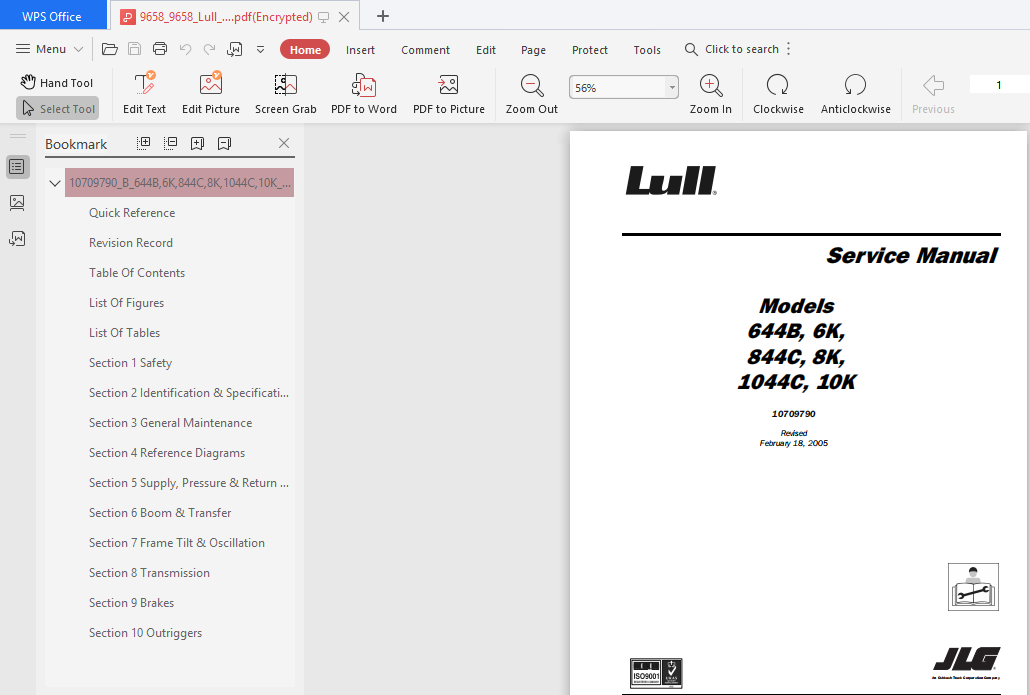Image resolution: width=1030 pixels, height=695 pixels.
Task: Click the Delete bookmark icon
Action: (224, 143)
